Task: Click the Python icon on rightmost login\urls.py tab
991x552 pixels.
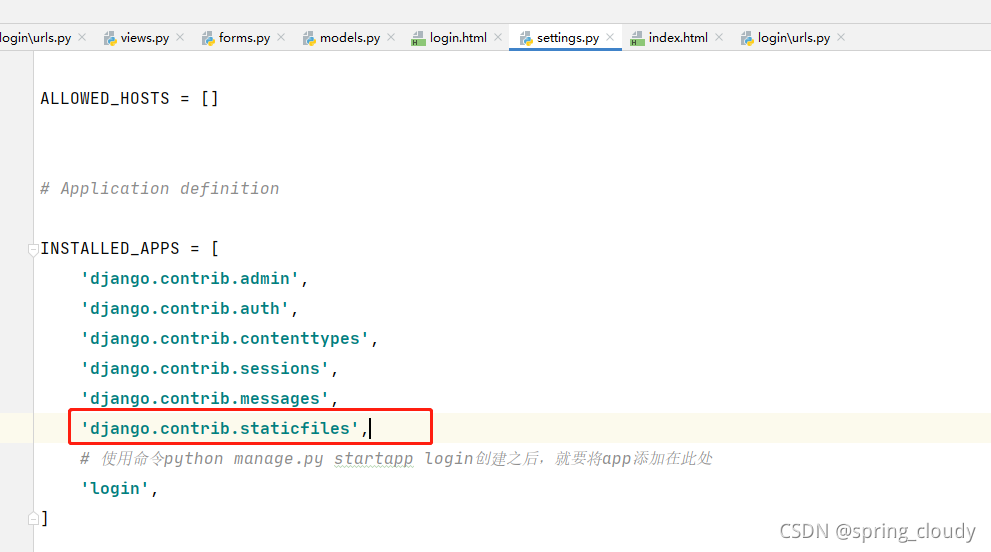Action: (x=747, y=39)
